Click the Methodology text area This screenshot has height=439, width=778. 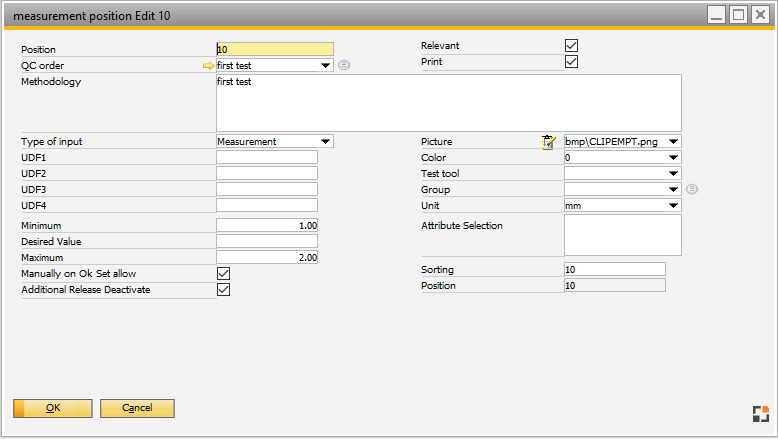coord(448,102)
